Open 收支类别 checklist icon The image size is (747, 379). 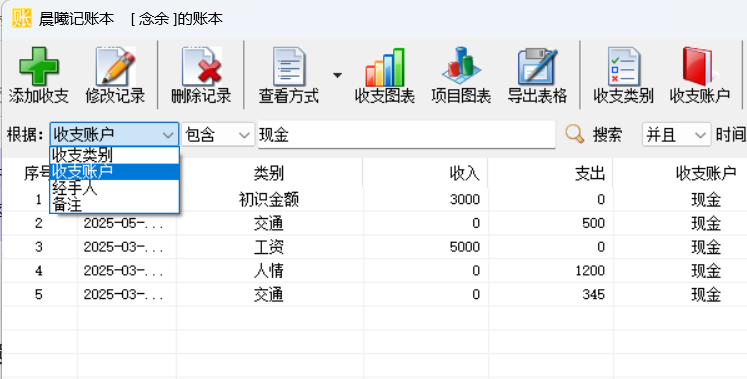point(623,67)
